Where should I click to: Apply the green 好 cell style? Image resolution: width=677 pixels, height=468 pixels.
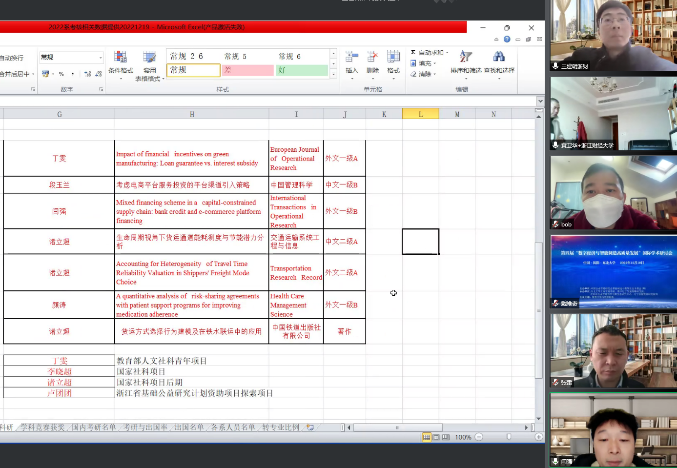300,71
